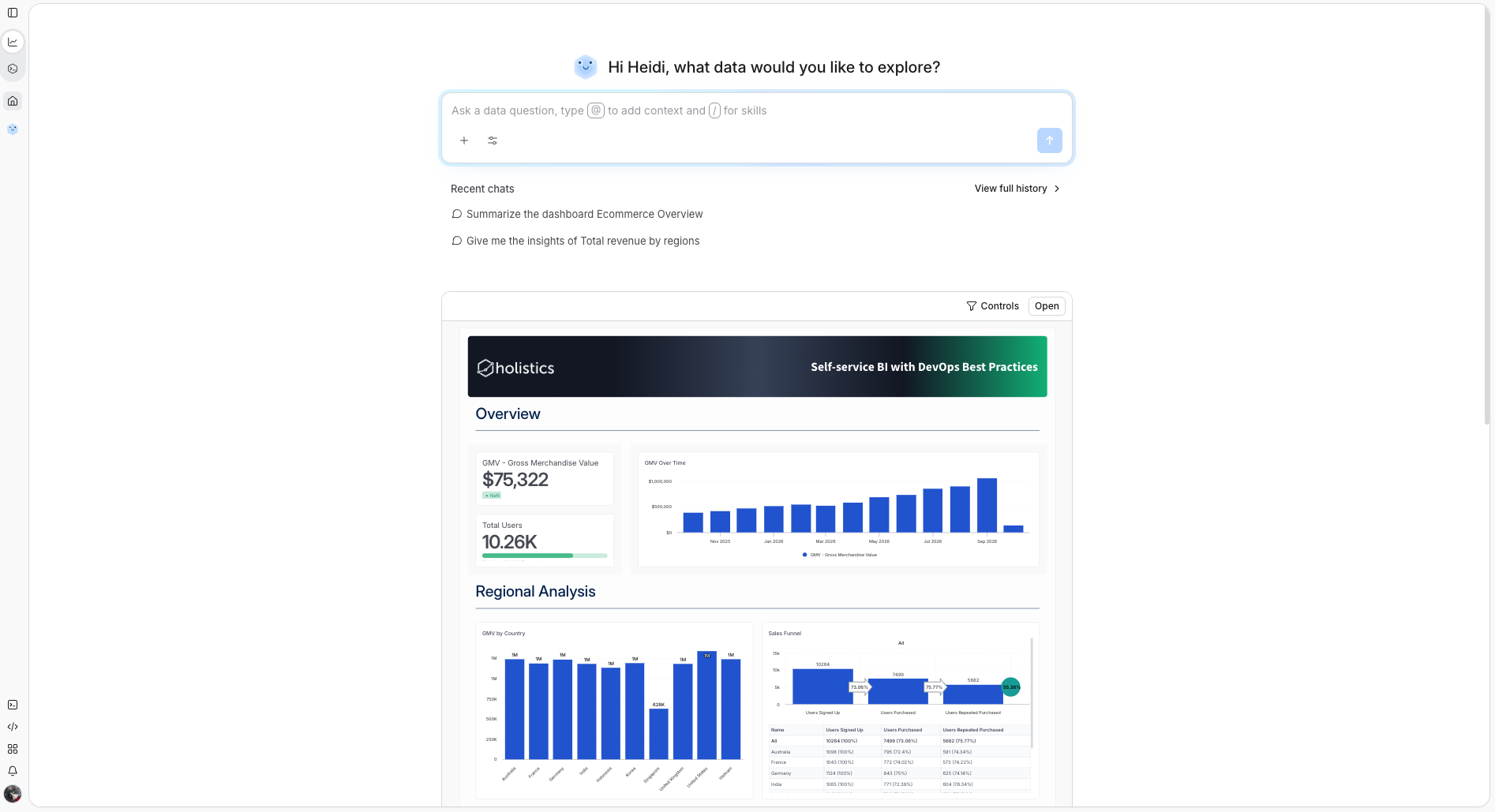Click the Sales Funnel table scrollbar
The height and width of the screenshot is (812, 1495).
(1032, 692)
